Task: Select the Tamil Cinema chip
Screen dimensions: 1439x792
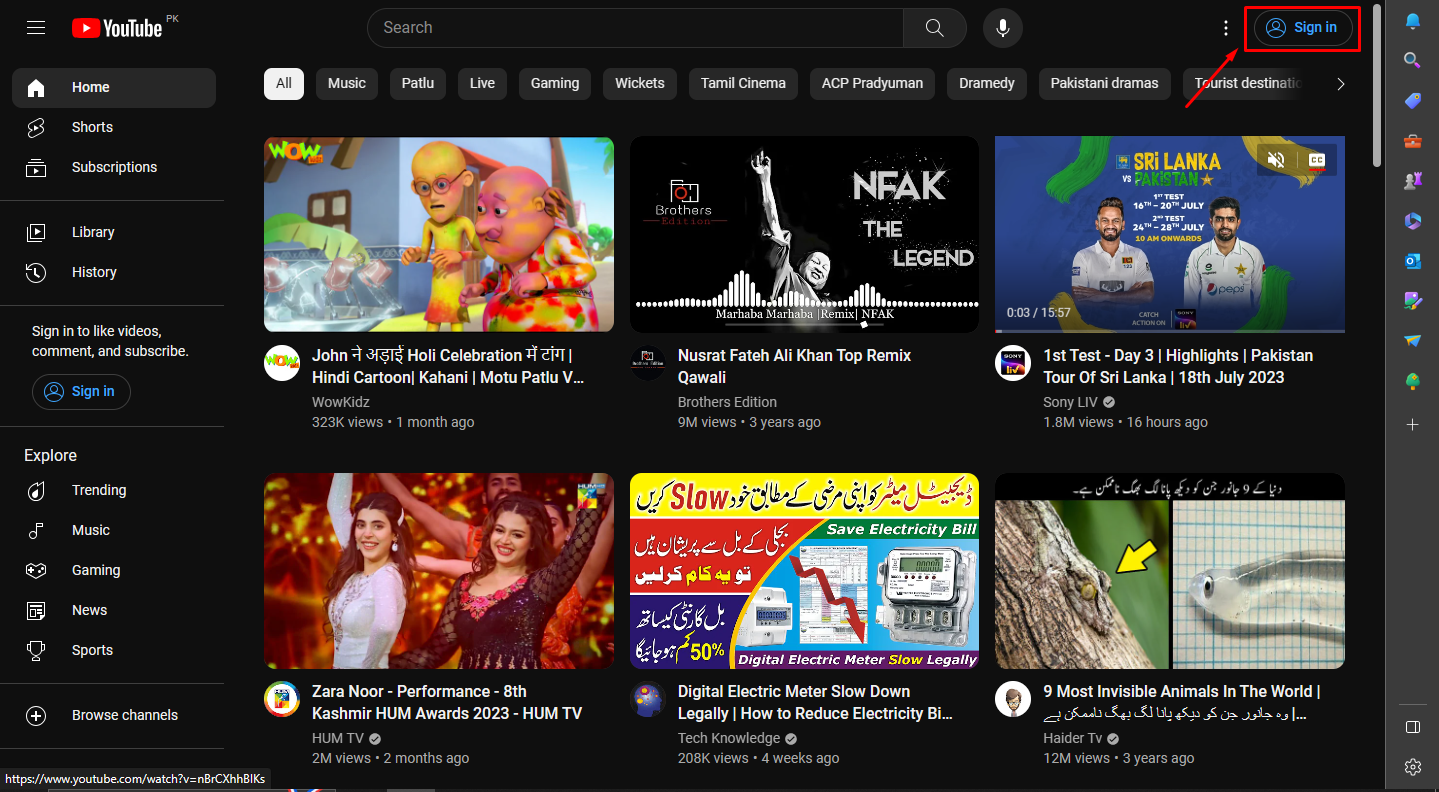Action: [743, 83]
